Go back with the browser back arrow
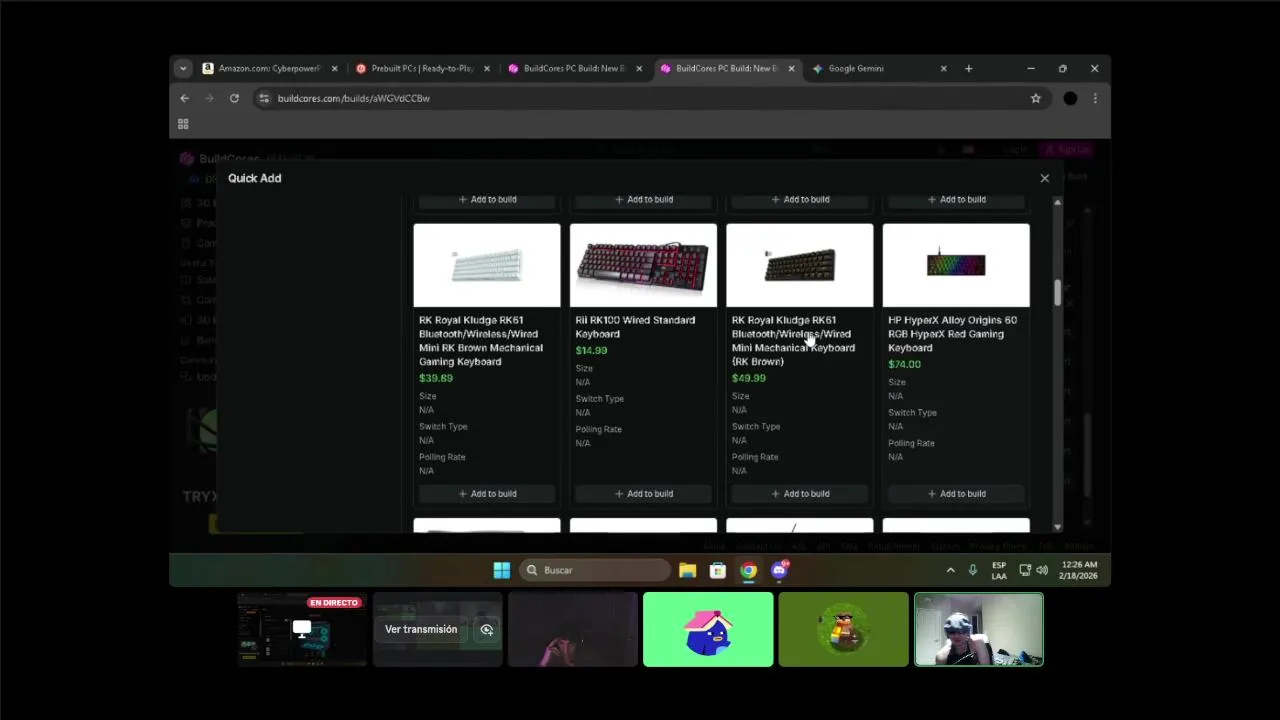The width and height of the screenshot is (1280, 720). point(184,98)
